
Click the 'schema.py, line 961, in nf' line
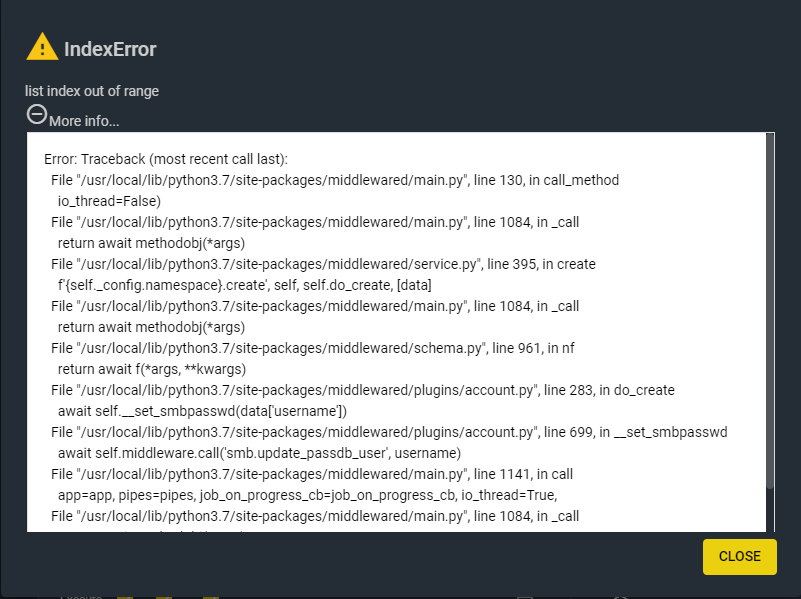point(313,348)
